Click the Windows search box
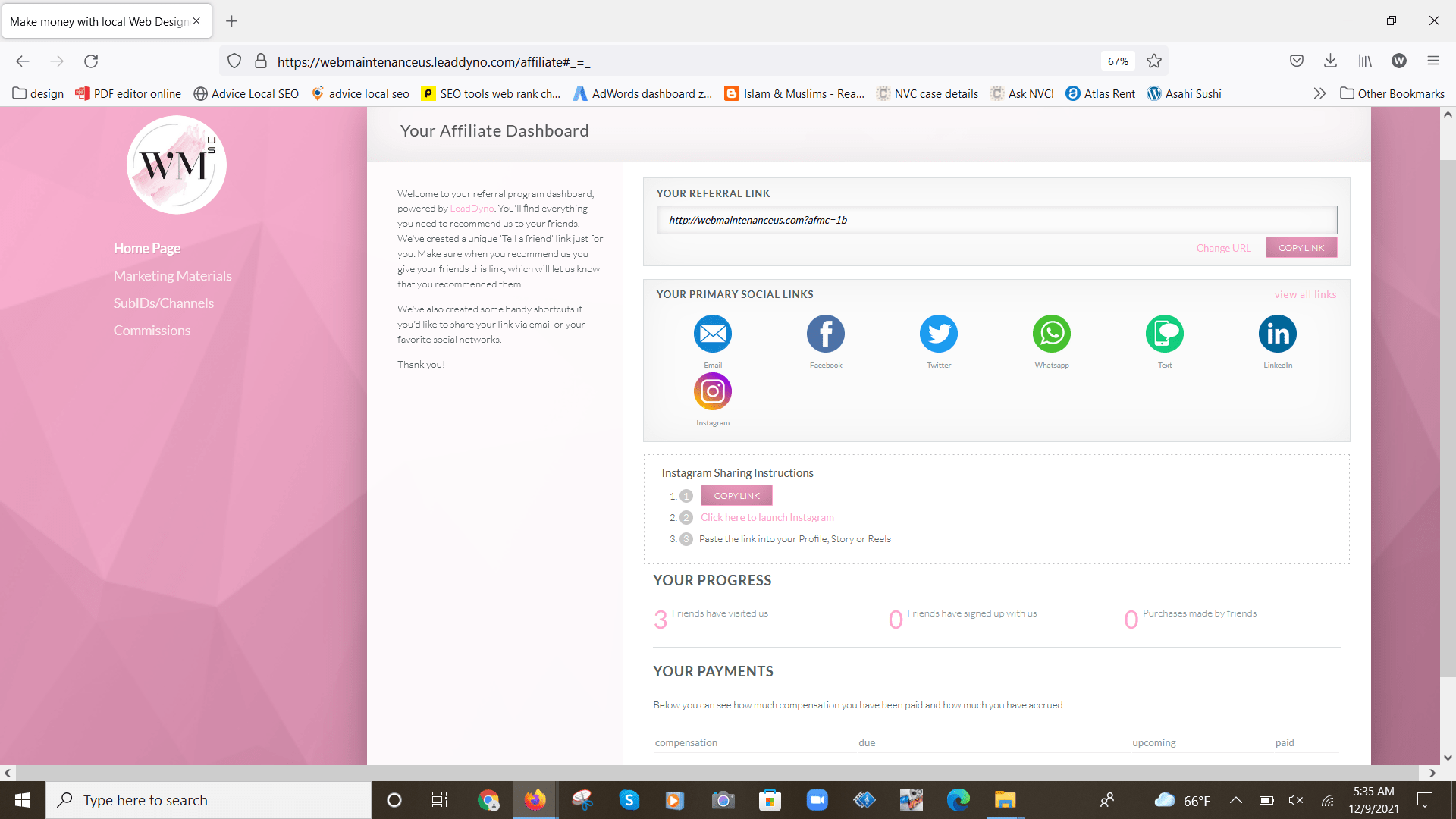 click(209, 800)
